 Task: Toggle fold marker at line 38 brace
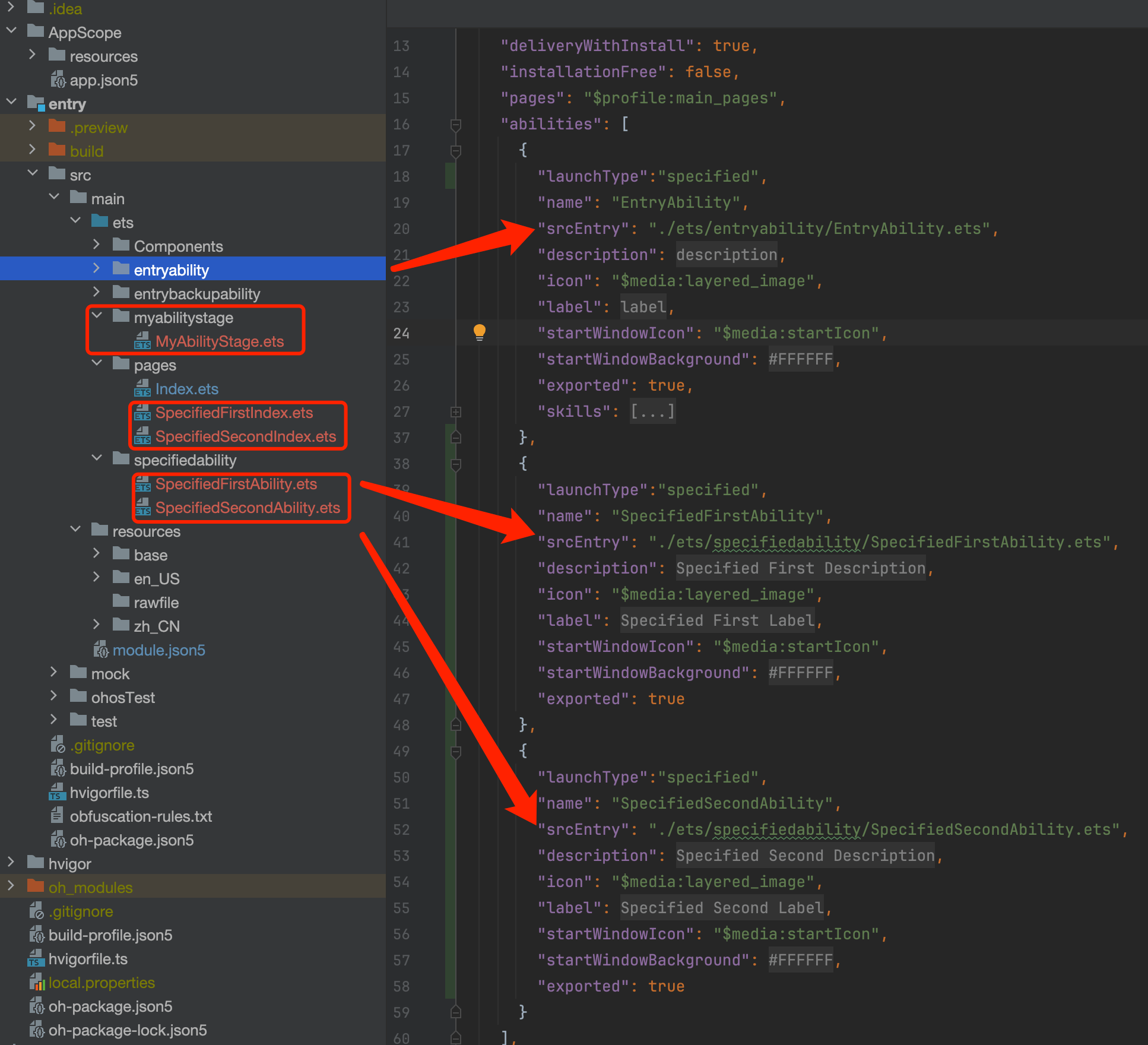pos(456,464)
